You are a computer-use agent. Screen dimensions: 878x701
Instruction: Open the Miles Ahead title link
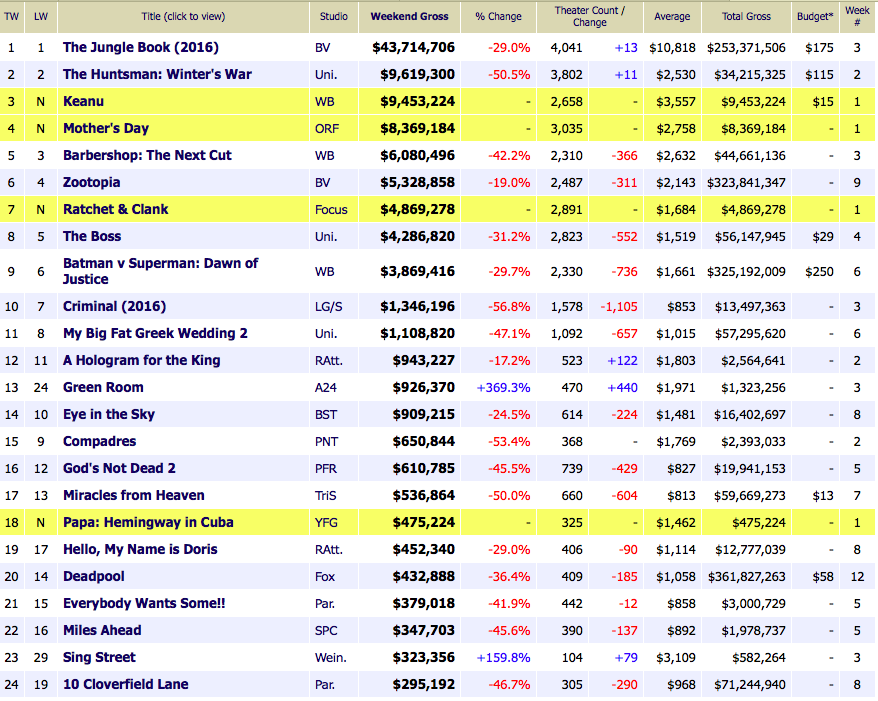coord(102,630)
